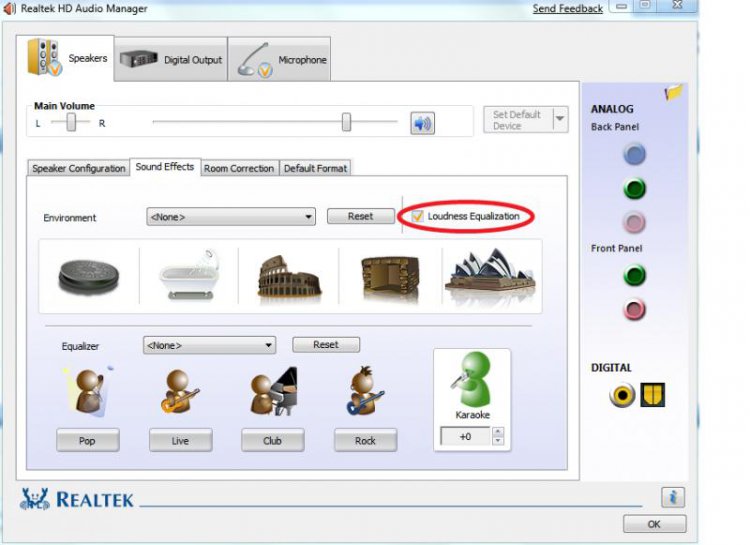Click the Main Volume slider thumb

click(x=346, y=122)
